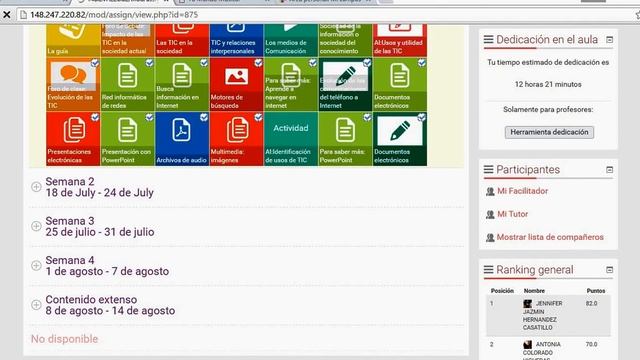
Task: Click Antonia Colorado ranking avatar
Action: click(x=527, y=345)
